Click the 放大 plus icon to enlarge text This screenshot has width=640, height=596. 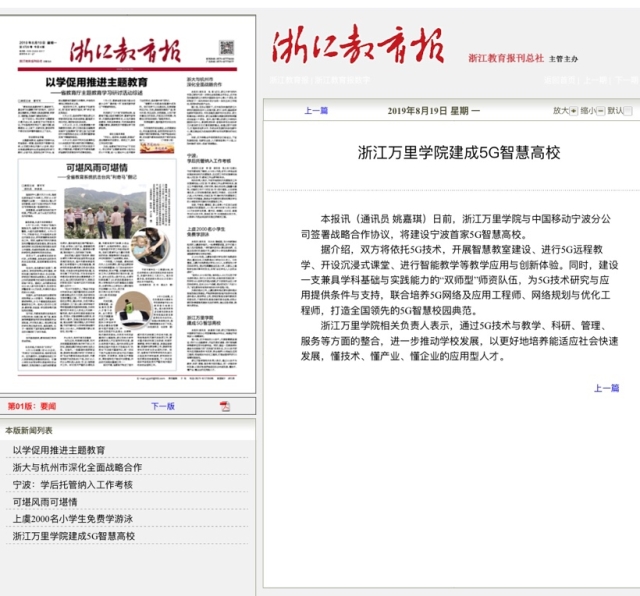click(x=573, y=111)
